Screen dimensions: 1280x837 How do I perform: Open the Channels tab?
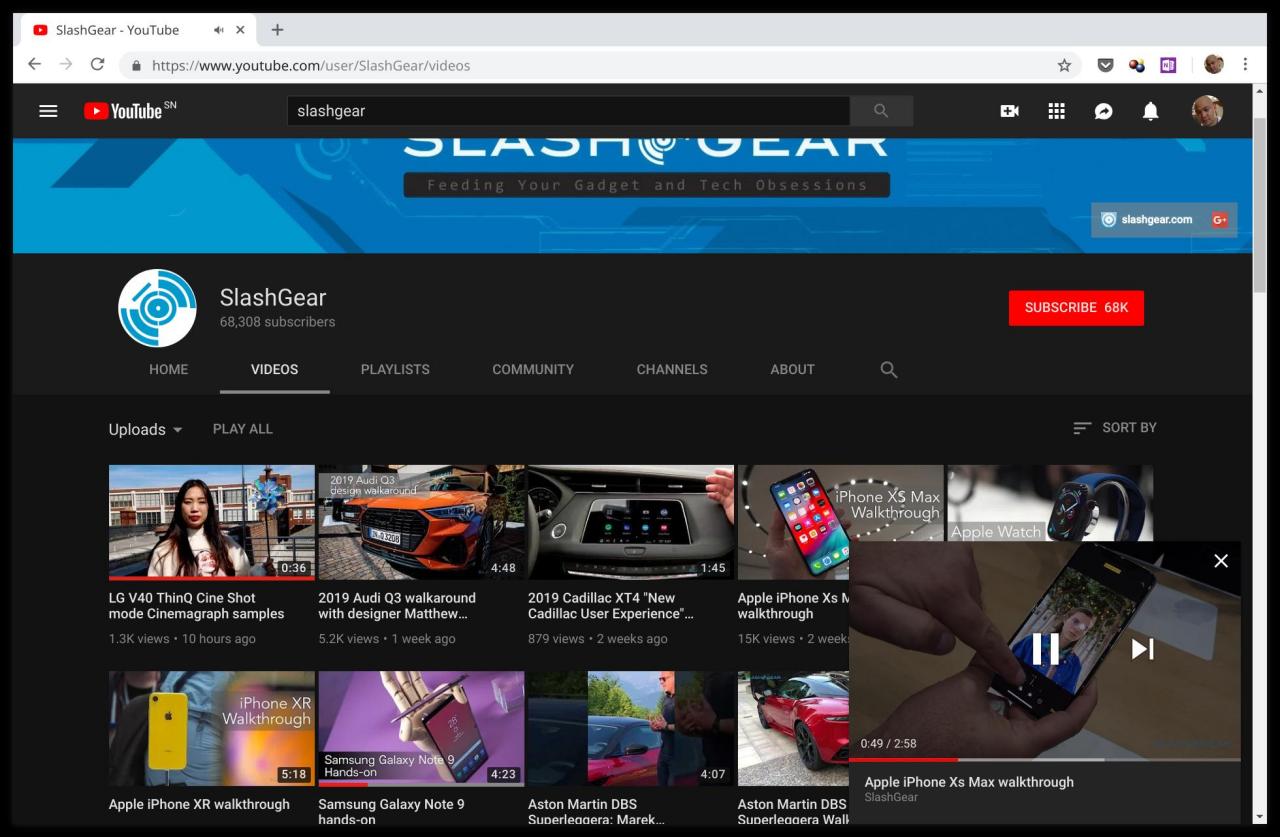[672, 369]
